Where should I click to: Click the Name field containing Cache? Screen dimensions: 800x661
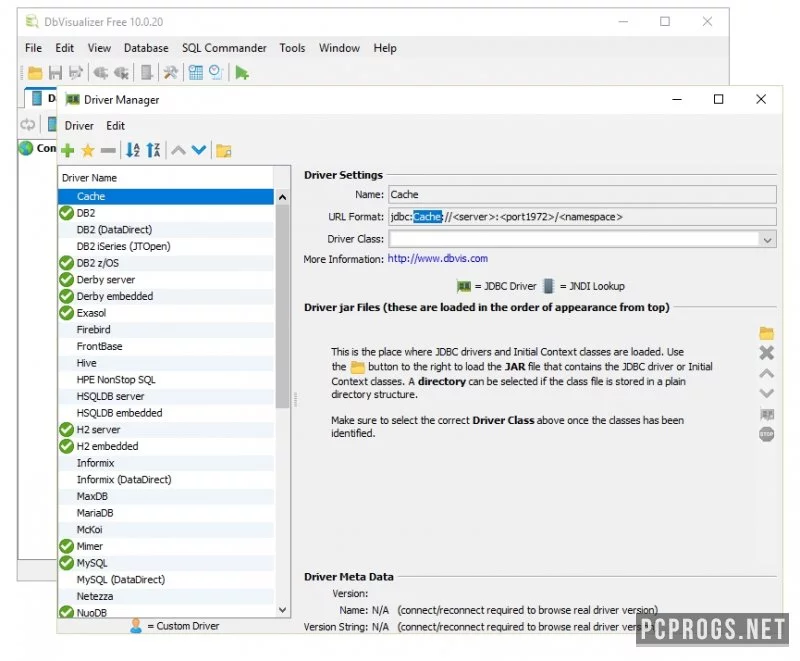click(x=582, y=194)
